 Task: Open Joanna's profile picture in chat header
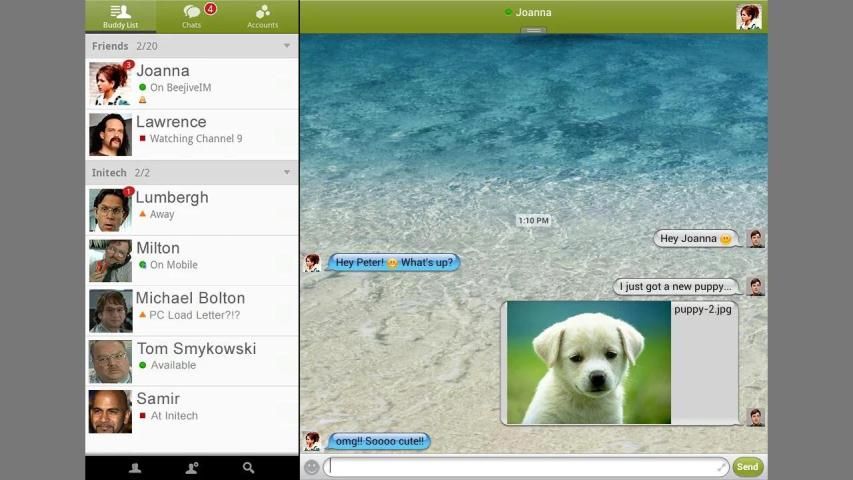(748, 16)
